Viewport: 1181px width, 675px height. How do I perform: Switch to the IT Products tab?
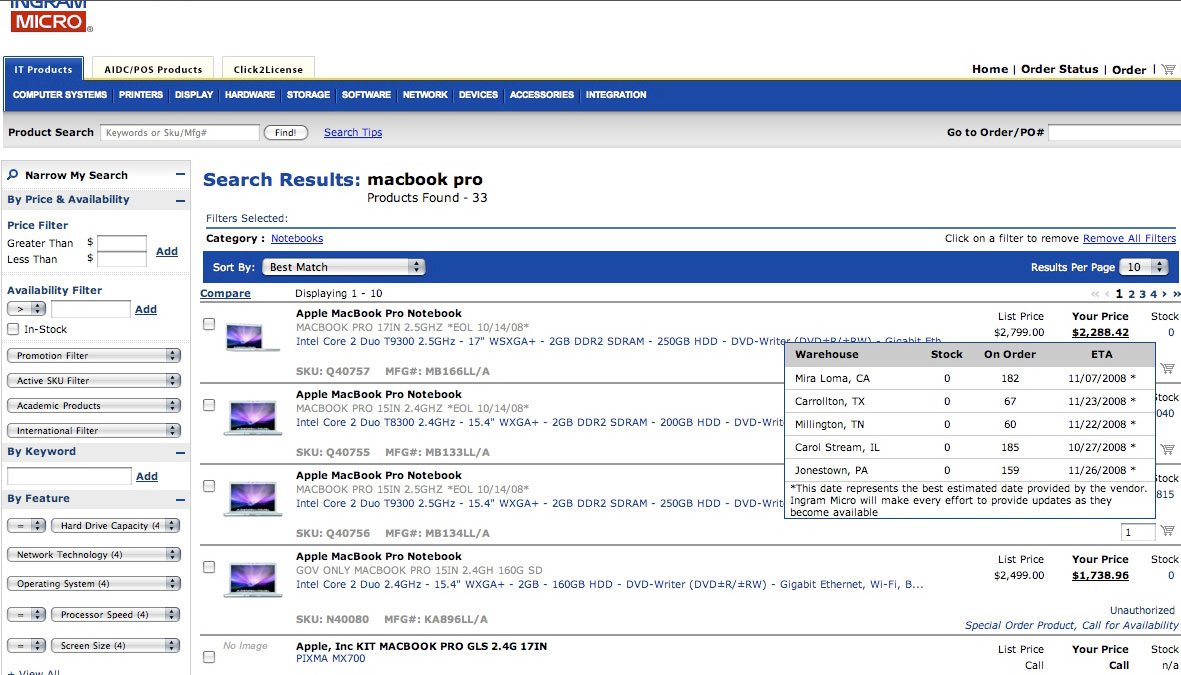[43, 69]
